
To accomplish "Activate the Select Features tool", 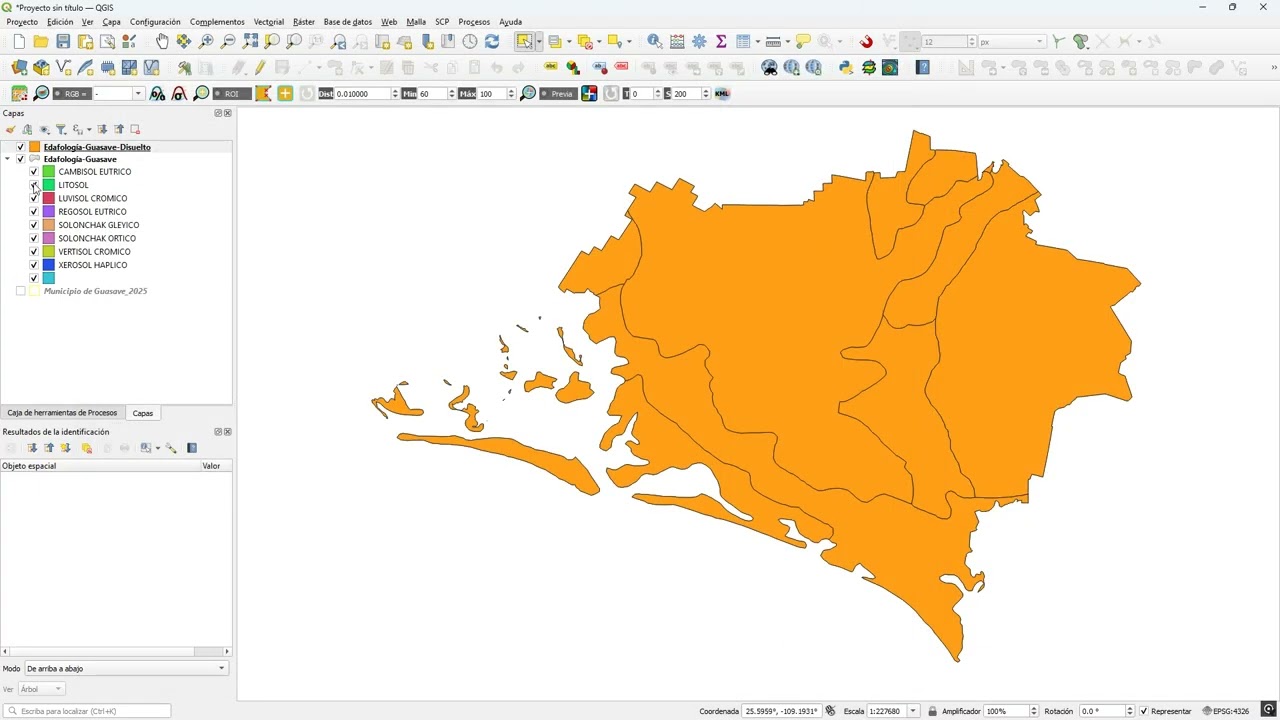I will tap(523, 41).
